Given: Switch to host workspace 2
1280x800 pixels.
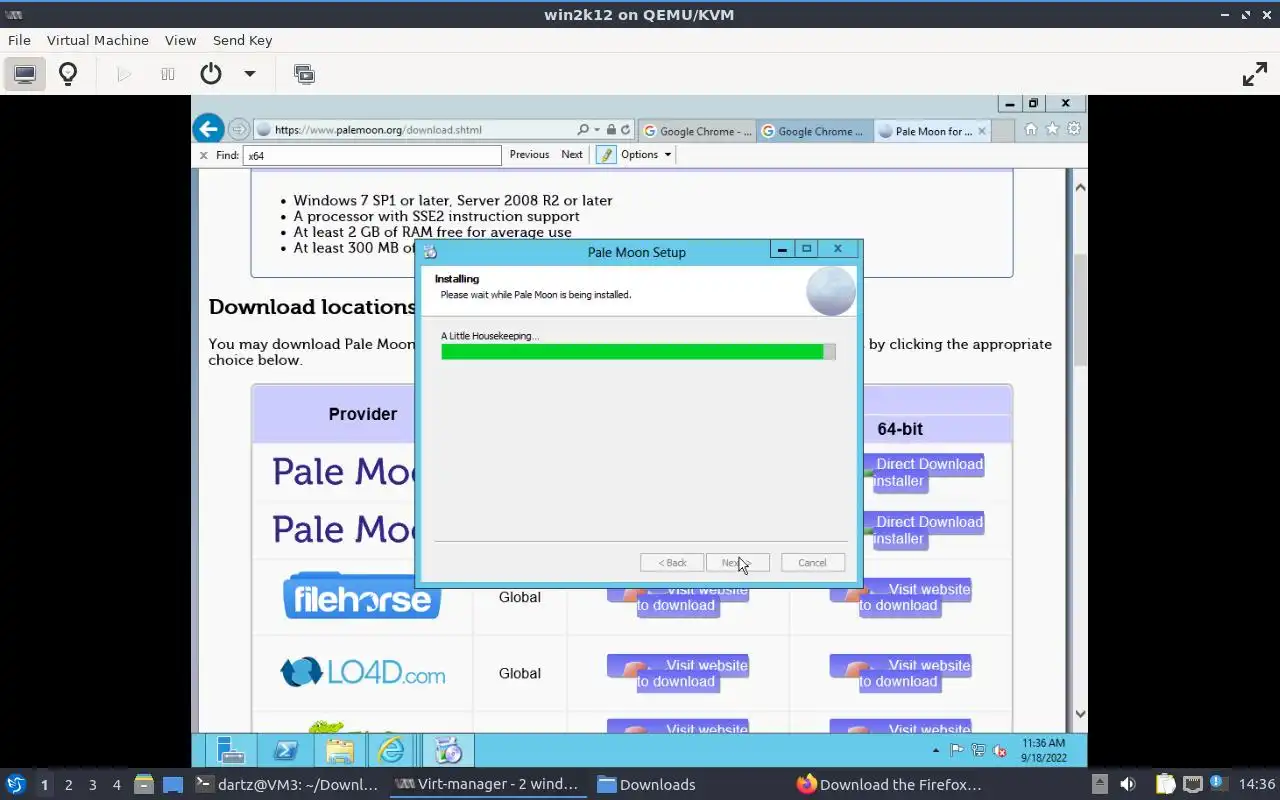Looking at the screenshot, I should pyautogui.click(x=68, y=785).
